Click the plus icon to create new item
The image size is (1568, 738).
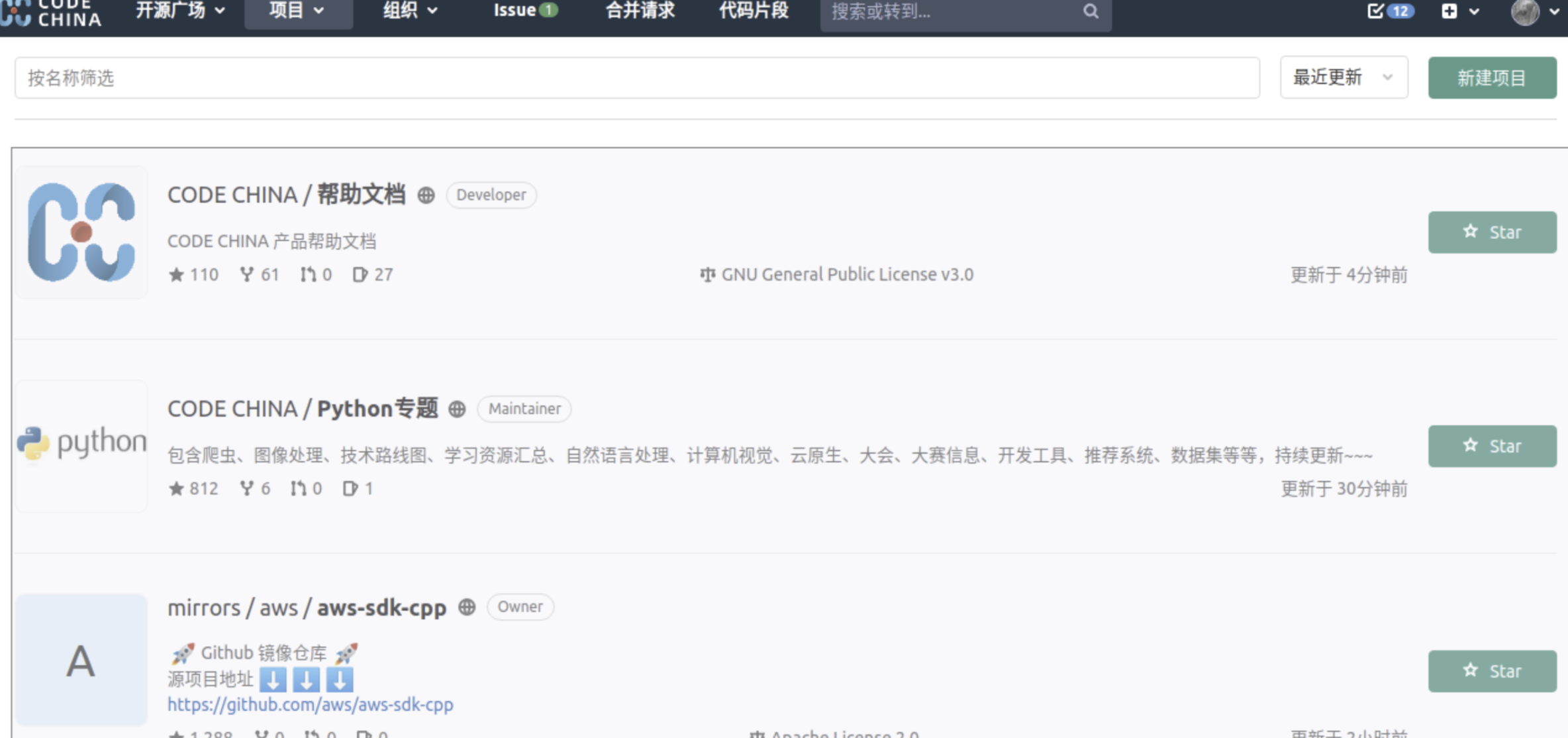click(x=1449, y=11)
